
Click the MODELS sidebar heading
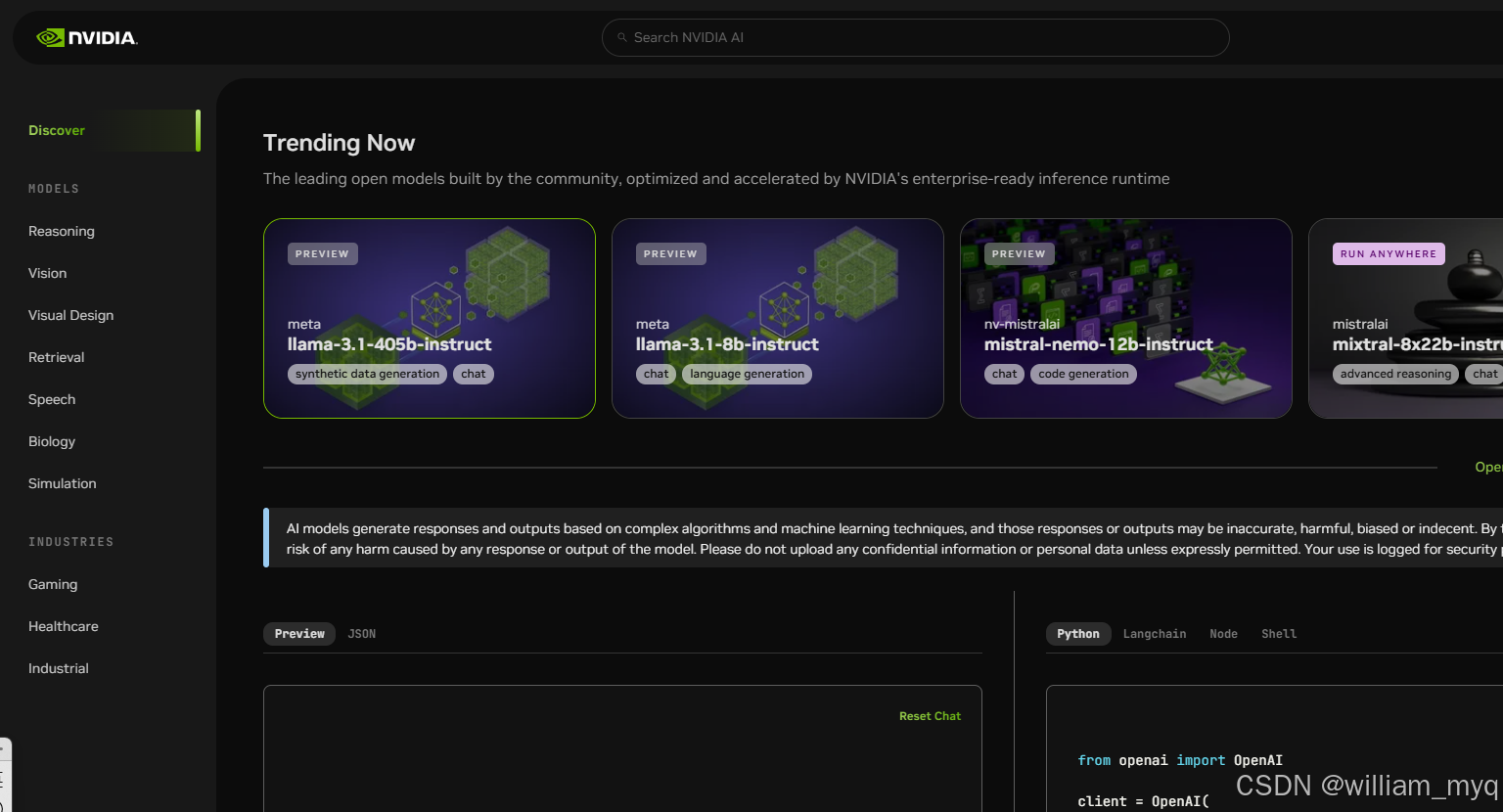[54, 189]
